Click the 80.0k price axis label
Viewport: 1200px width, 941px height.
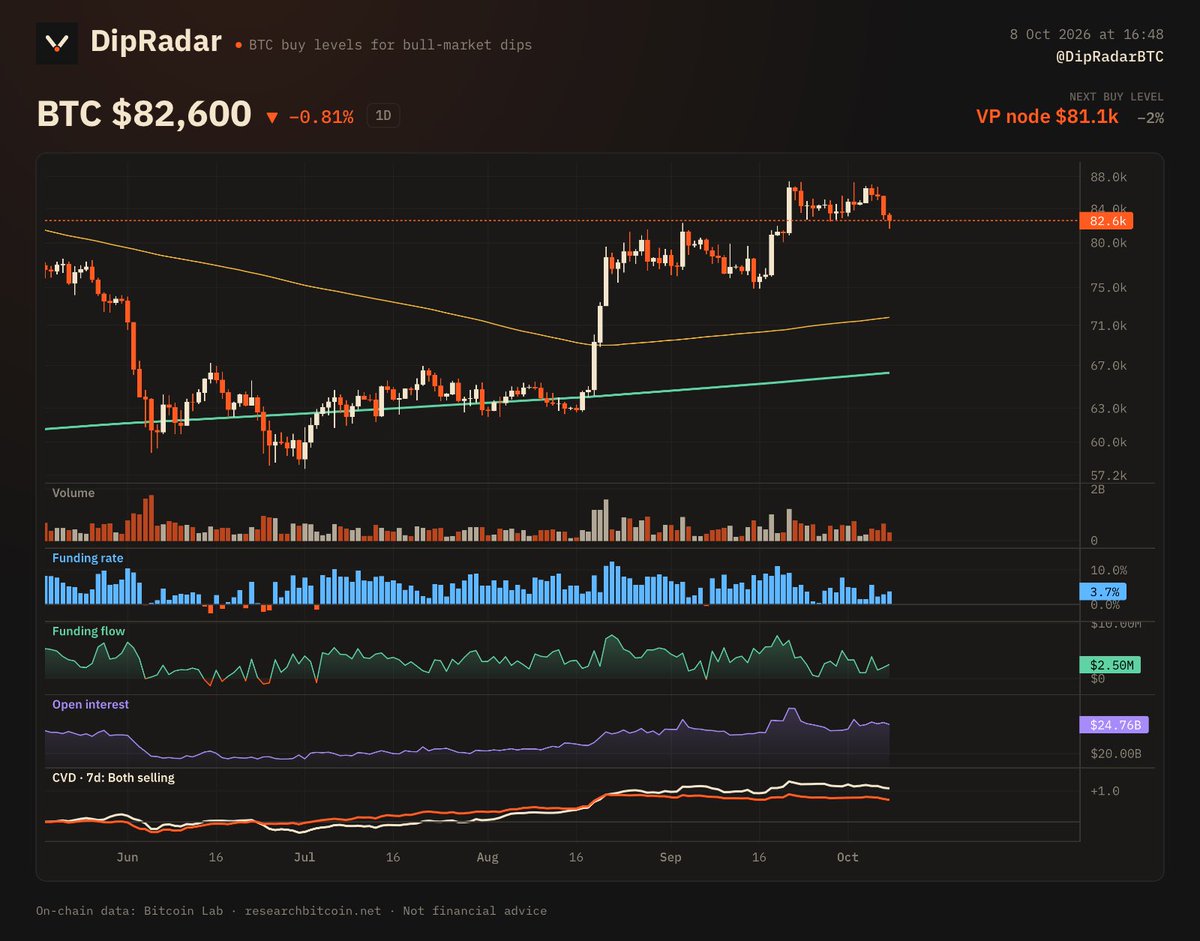1108,243
